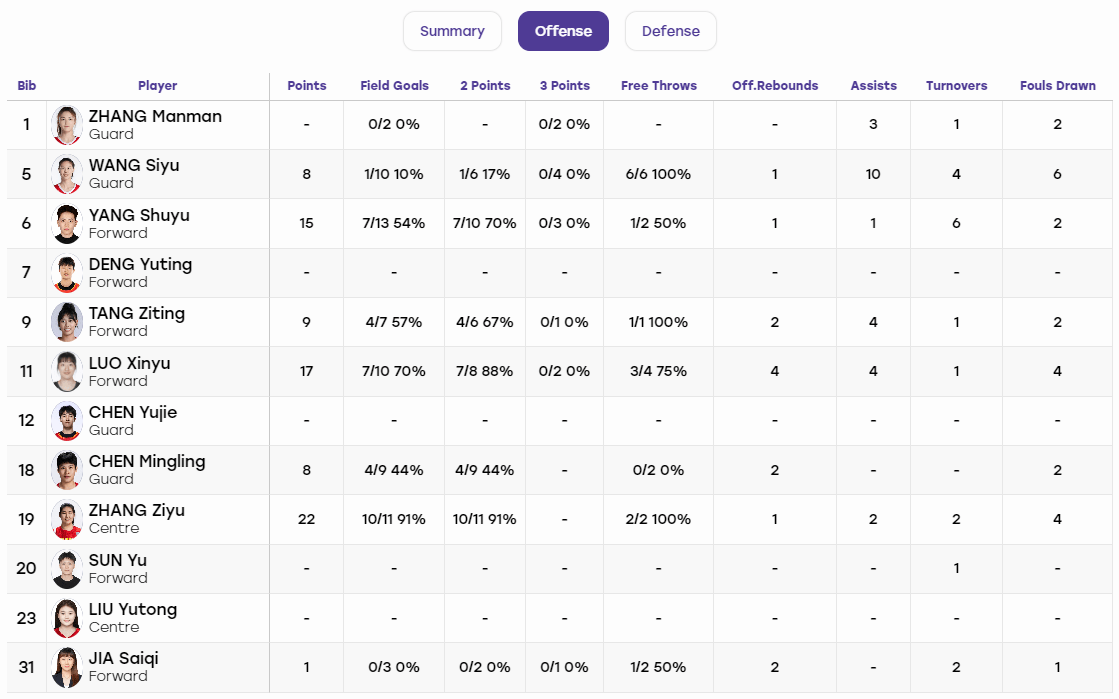
Task: Select TANG Ziting's 4/7 57% field goals
Action: [394, 322]
